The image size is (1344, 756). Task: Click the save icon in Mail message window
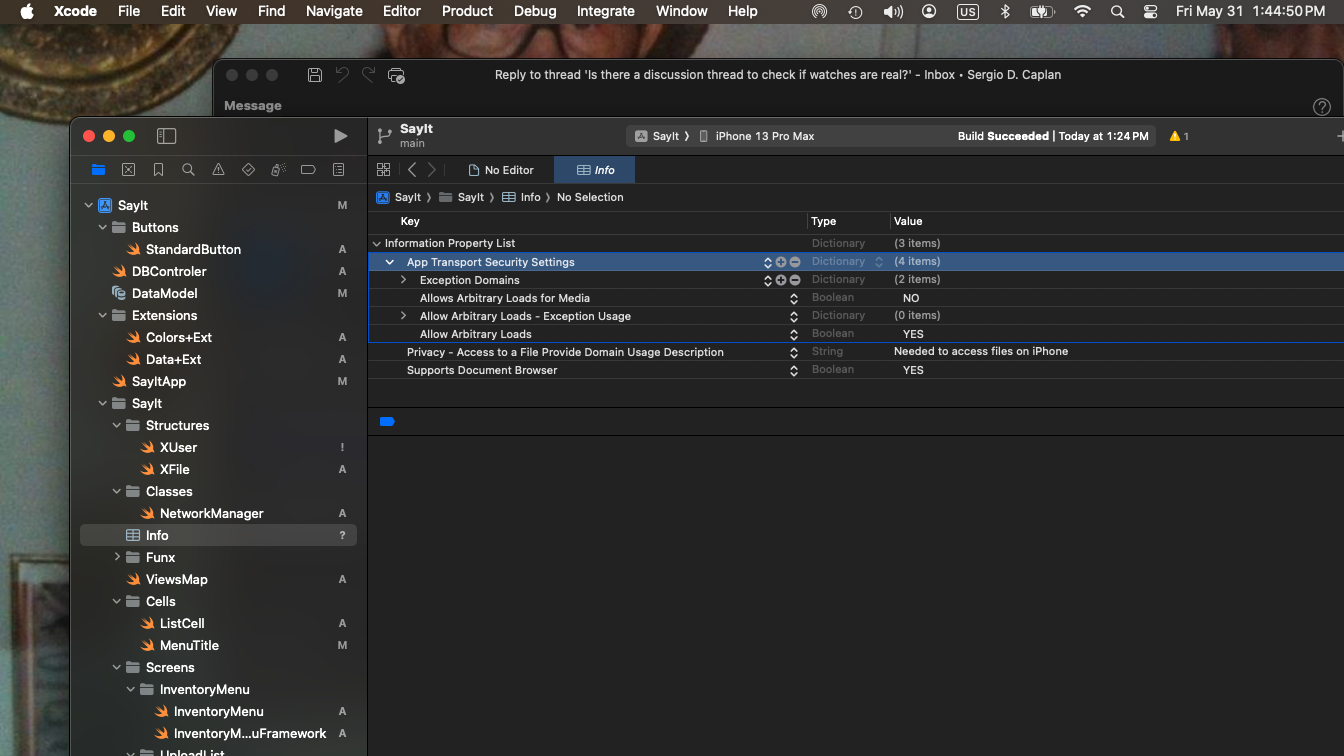coord(314,75)
